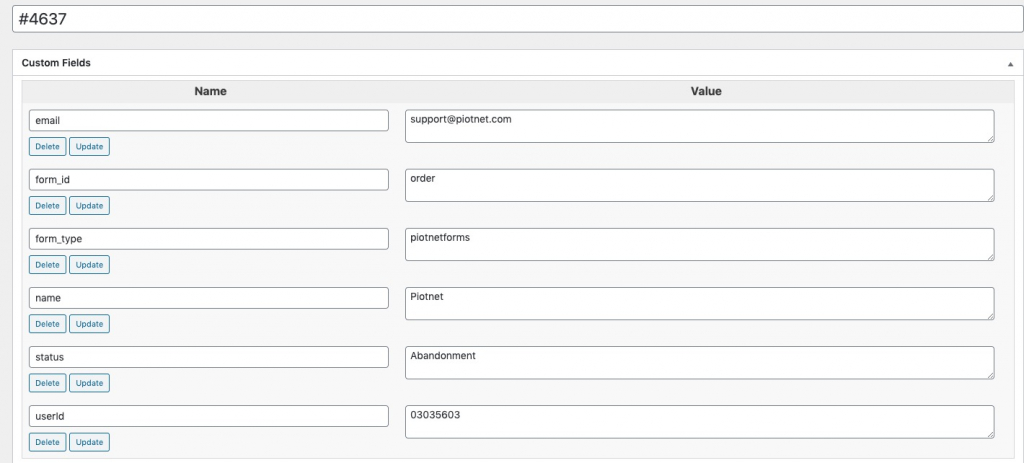This screenshot has width=1024, height=463.
Task: Click the Abandonment value textarea
Action: click(699, 362)
